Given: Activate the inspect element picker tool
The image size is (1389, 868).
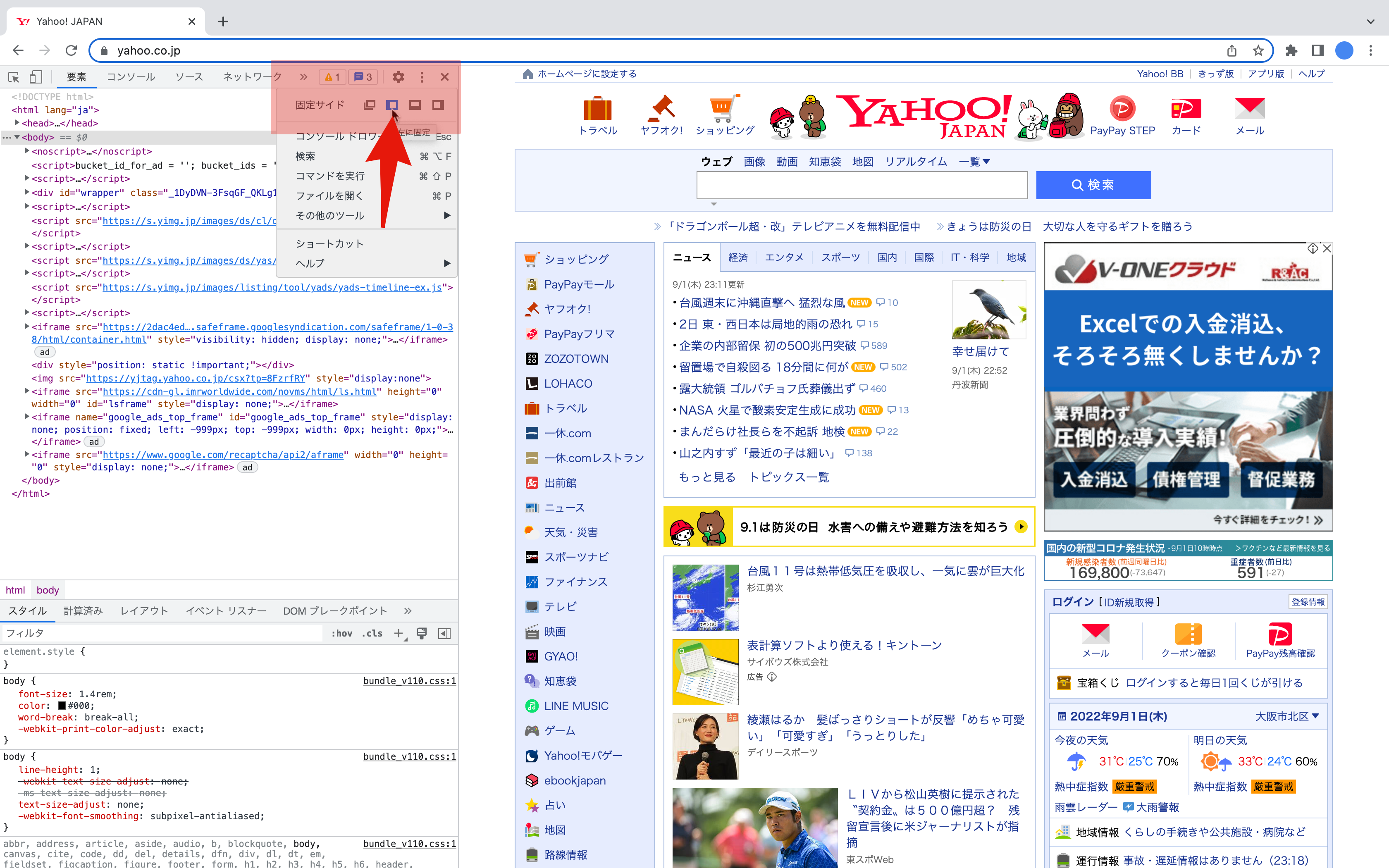Looking at the screenshot, I should (14, 77).
